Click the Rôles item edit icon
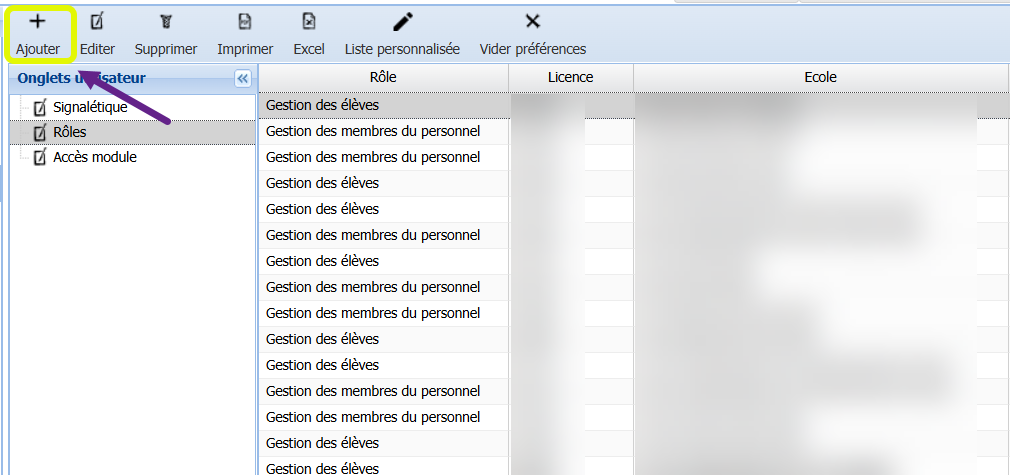Viewport: 1010px width, 475px height. (40, 132)
